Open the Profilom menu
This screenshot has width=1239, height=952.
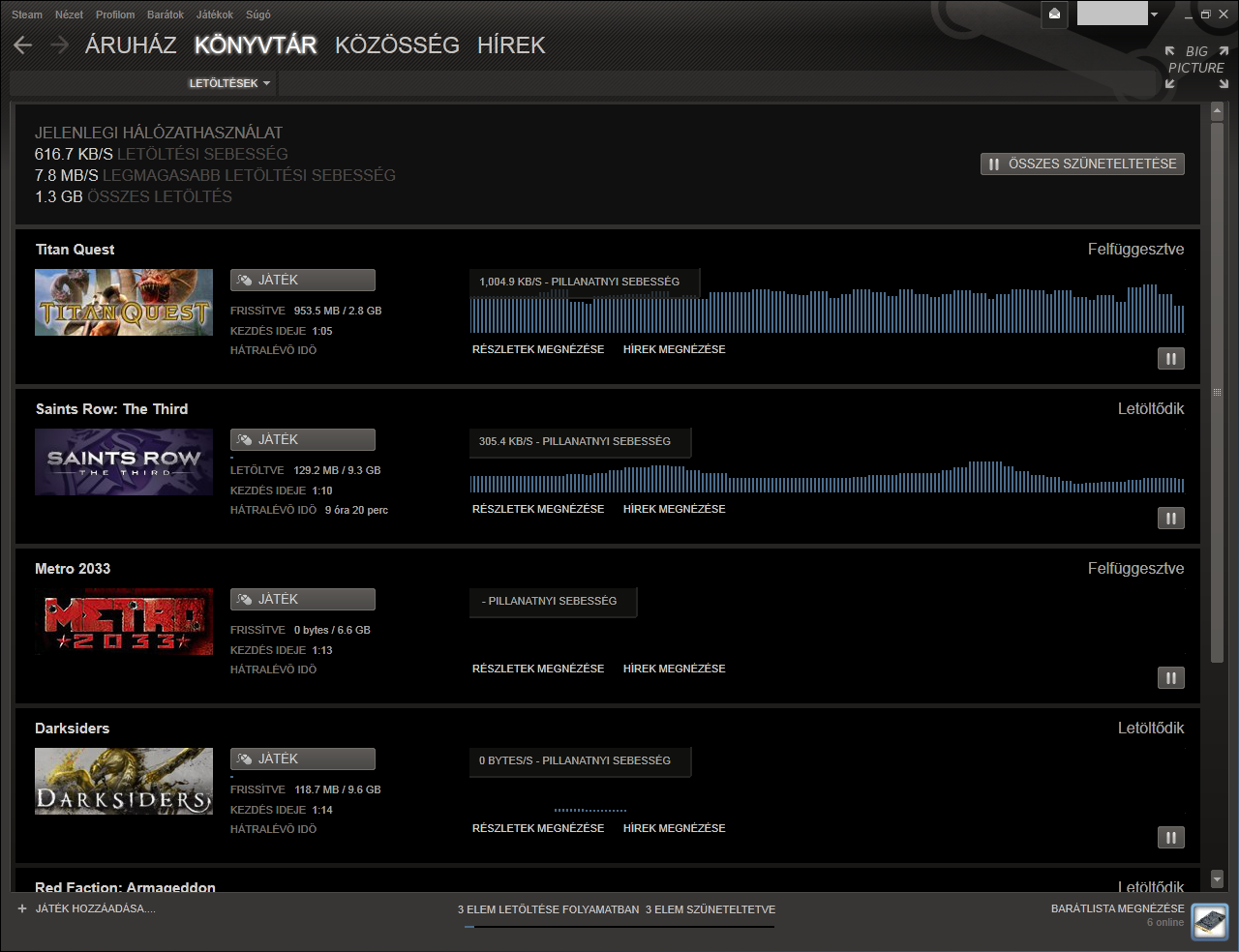pyautogui.click(x=115, y=15)
